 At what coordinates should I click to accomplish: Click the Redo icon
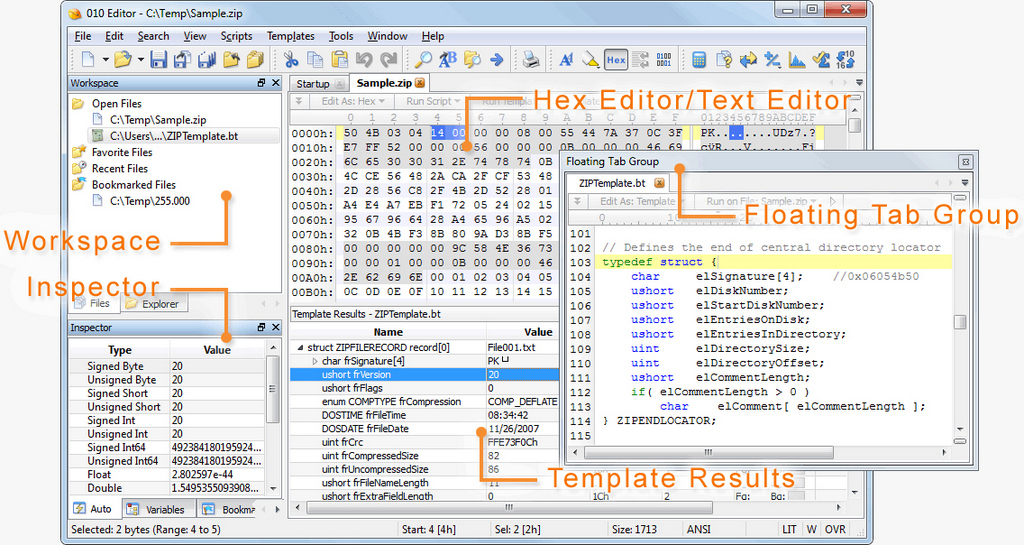(x=389, y=60)
